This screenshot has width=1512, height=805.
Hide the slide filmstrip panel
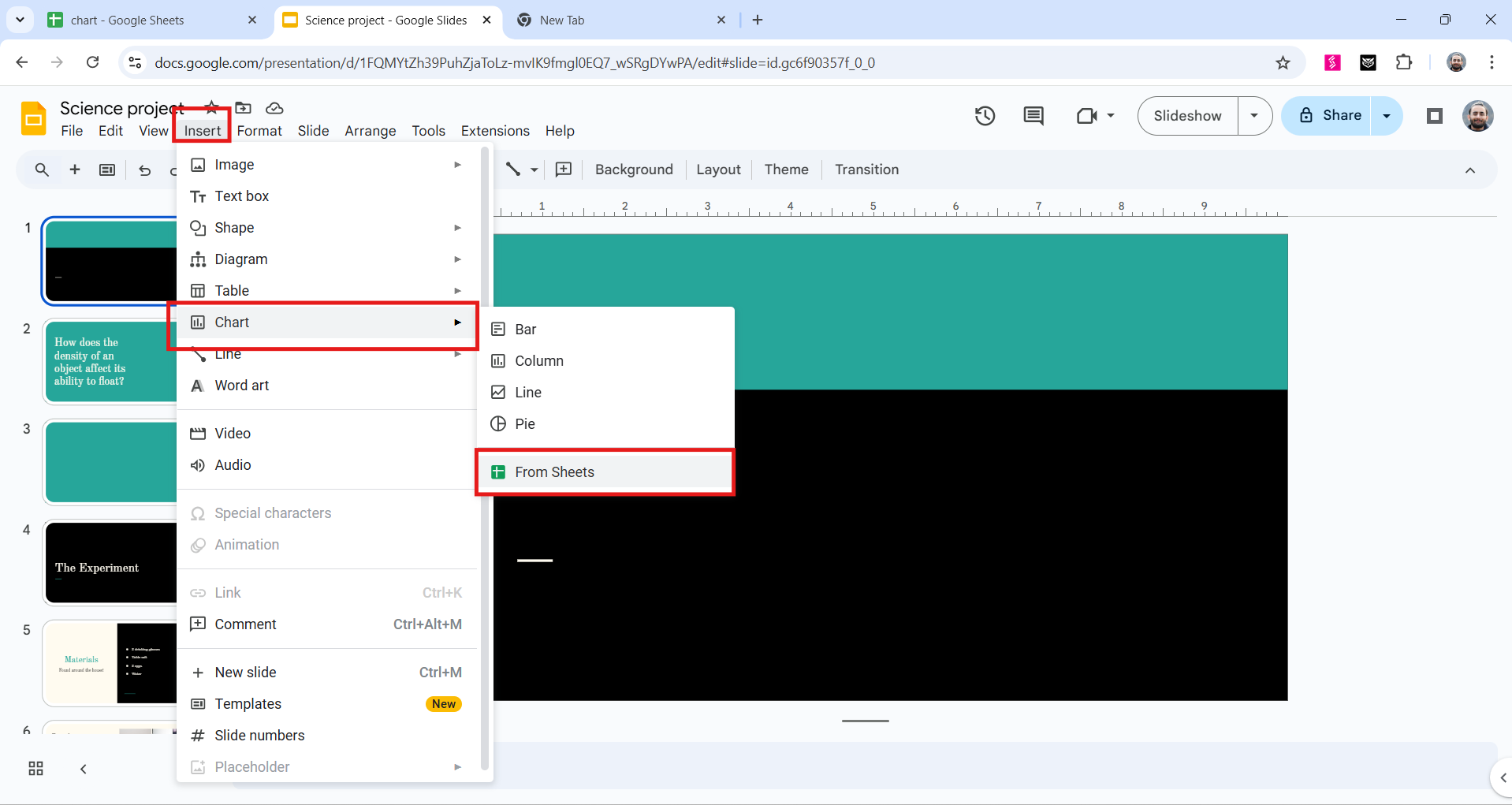[83, 768]
